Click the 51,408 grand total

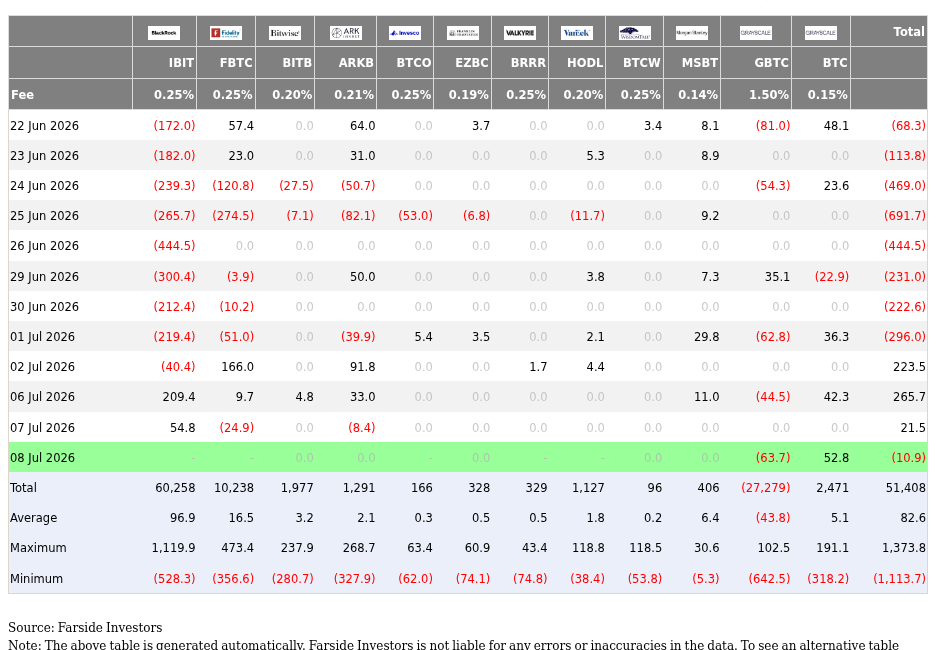[x=905, y=488]
